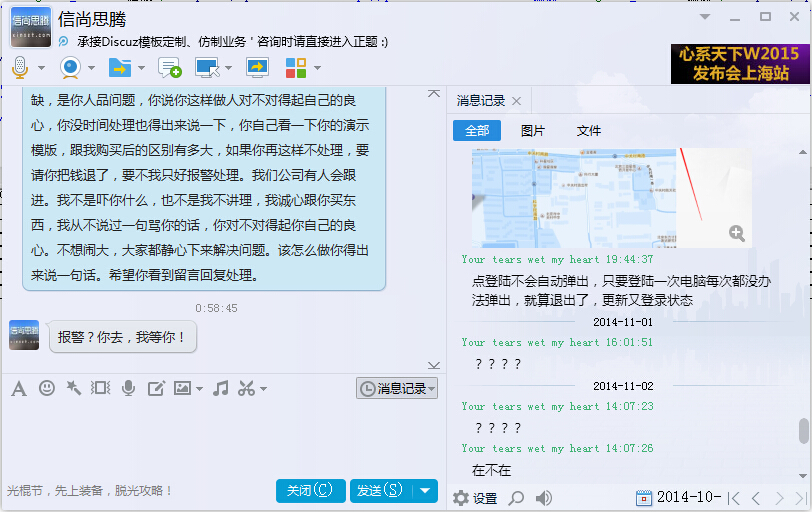Image resolution: width=812 pixels, height=512 pixels.
Task: Click sender avatar beside 报警 reply
Action: 24,335
